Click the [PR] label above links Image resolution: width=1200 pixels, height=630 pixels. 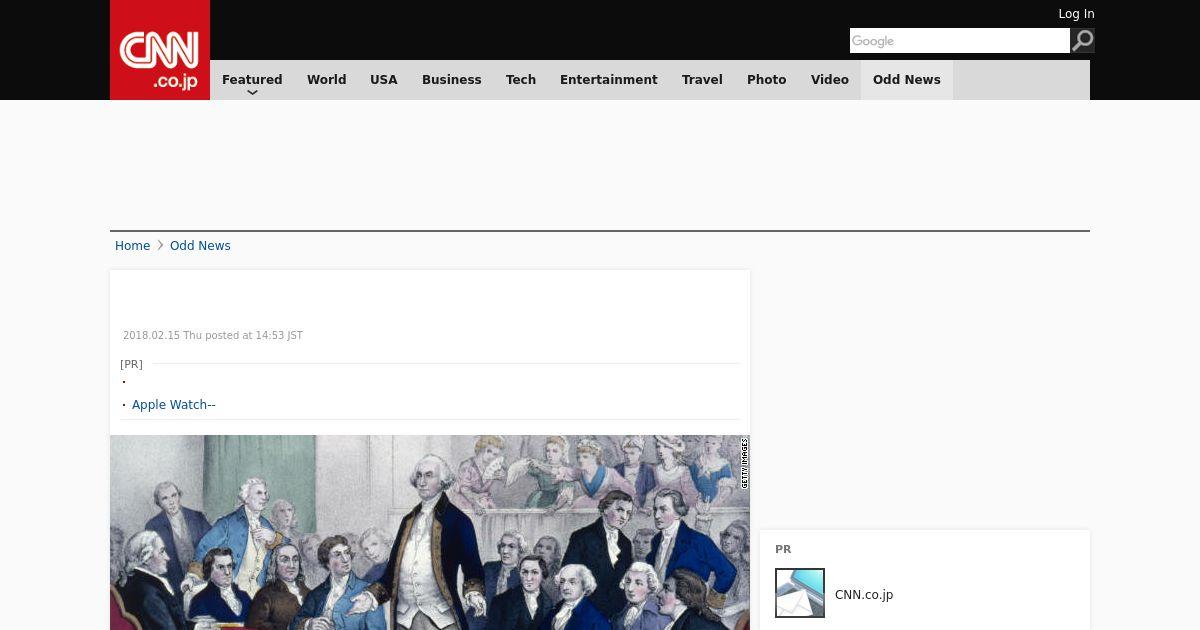coord(131,364)
